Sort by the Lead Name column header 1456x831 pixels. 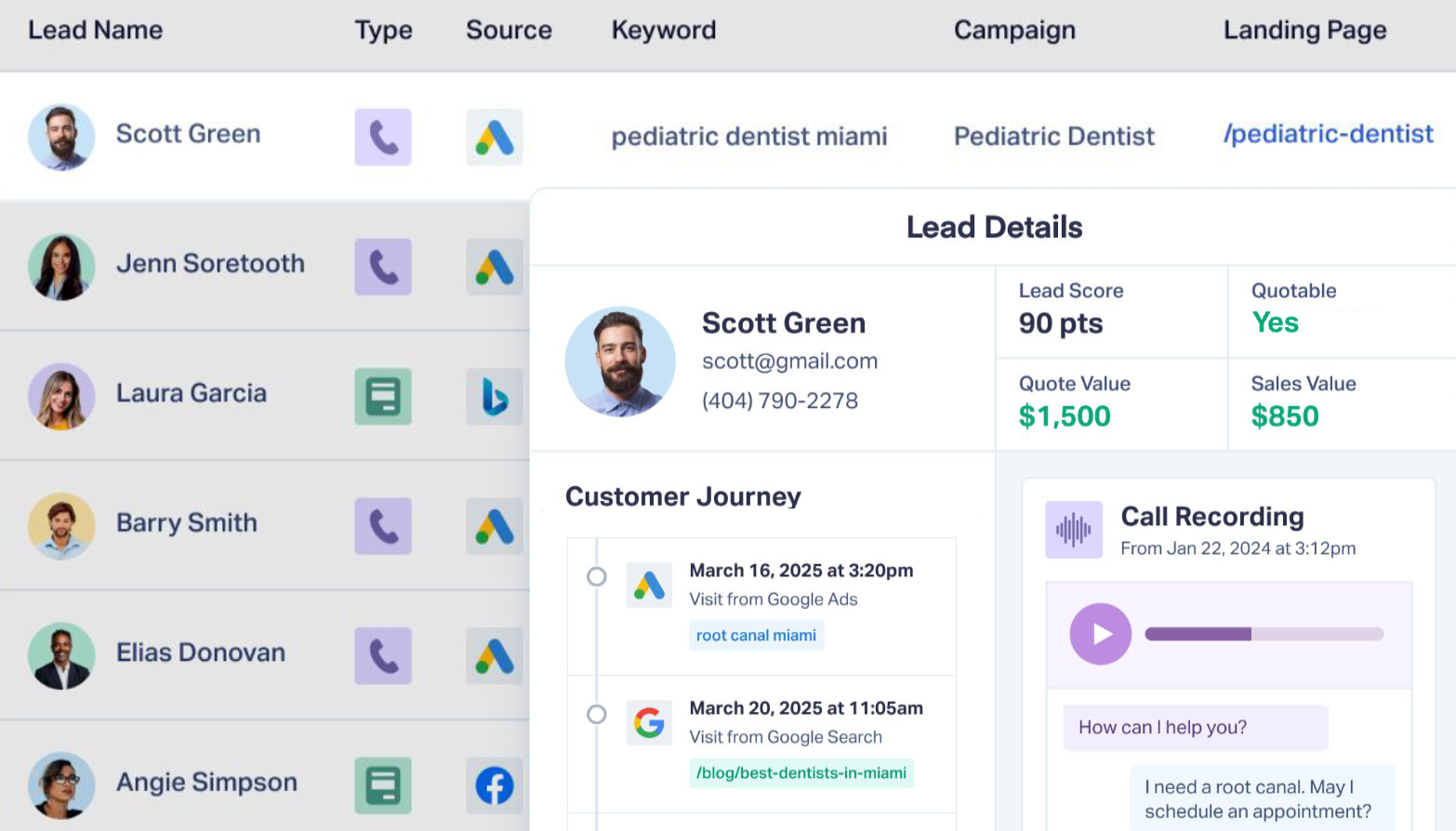pyautogui.click(x=96, y=31)
